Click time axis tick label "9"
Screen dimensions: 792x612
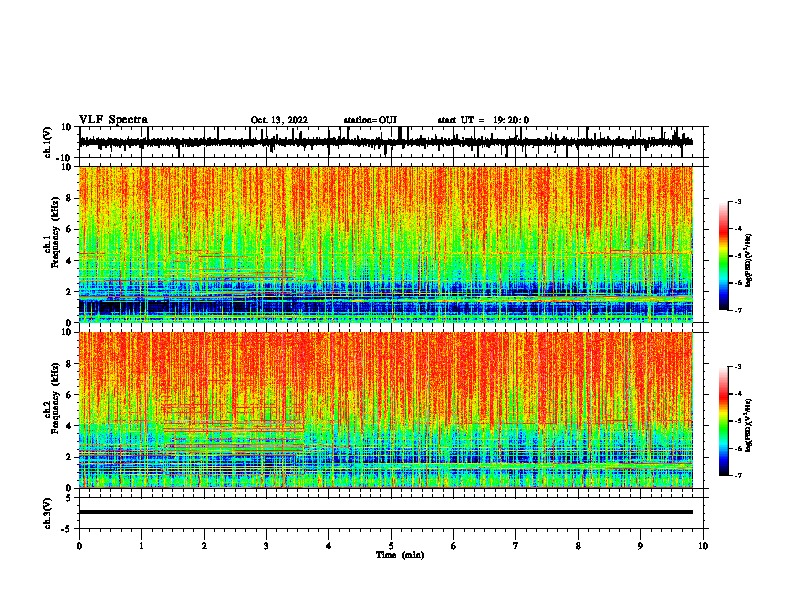tap(640, 546)
